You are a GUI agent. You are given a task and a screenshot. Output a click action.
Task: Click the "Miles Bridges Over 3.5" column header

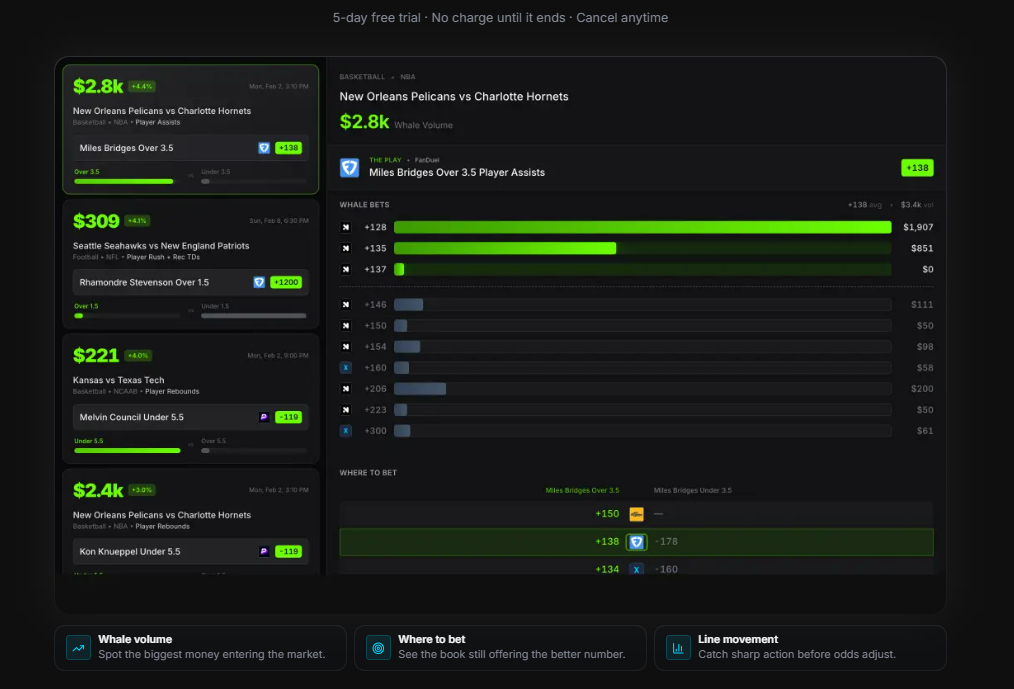tap(582, 490)
